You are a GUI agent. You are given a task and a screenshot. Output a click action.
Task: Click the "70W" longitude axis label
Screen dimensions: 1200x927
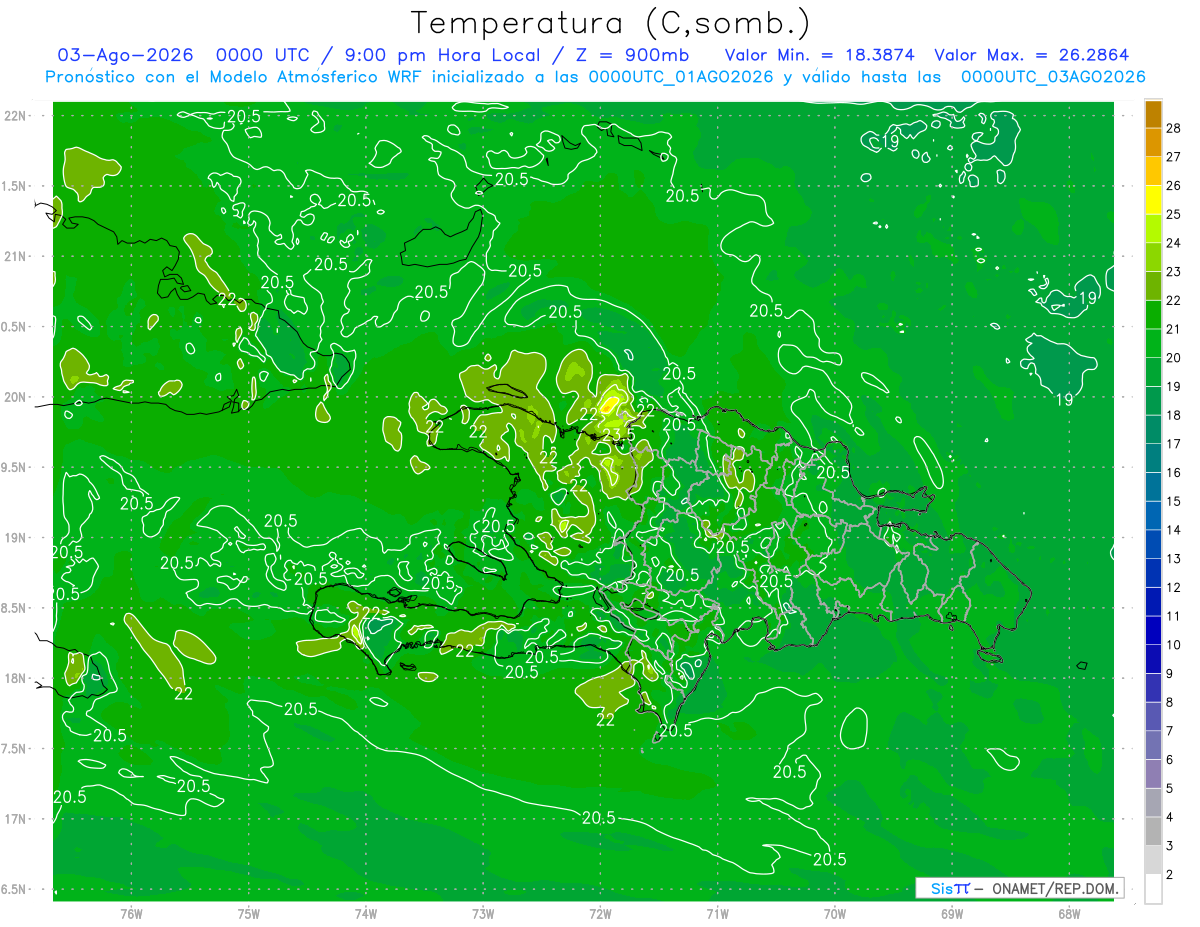(x=835, y=914)
